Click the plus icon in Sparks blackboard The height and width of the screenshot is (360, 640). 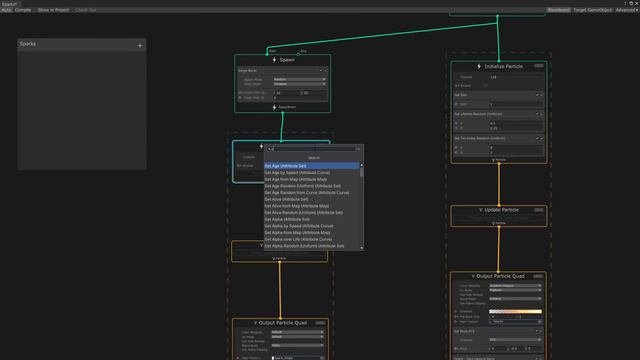pos(140,45)
